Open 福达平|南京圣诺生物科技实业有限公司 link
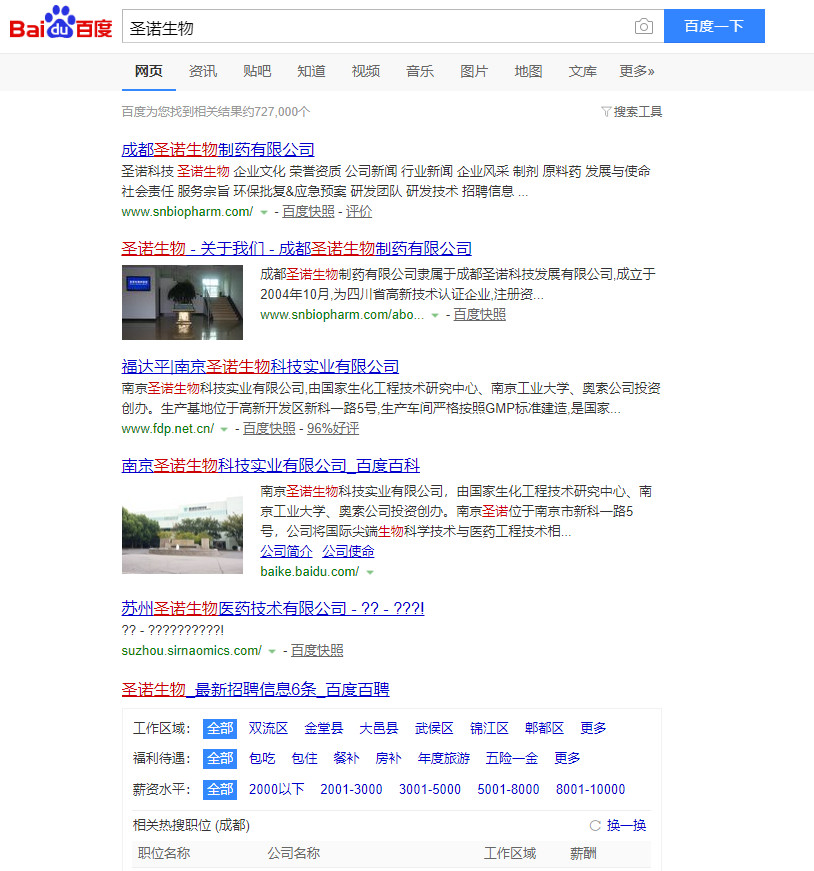 click(260, 366)
